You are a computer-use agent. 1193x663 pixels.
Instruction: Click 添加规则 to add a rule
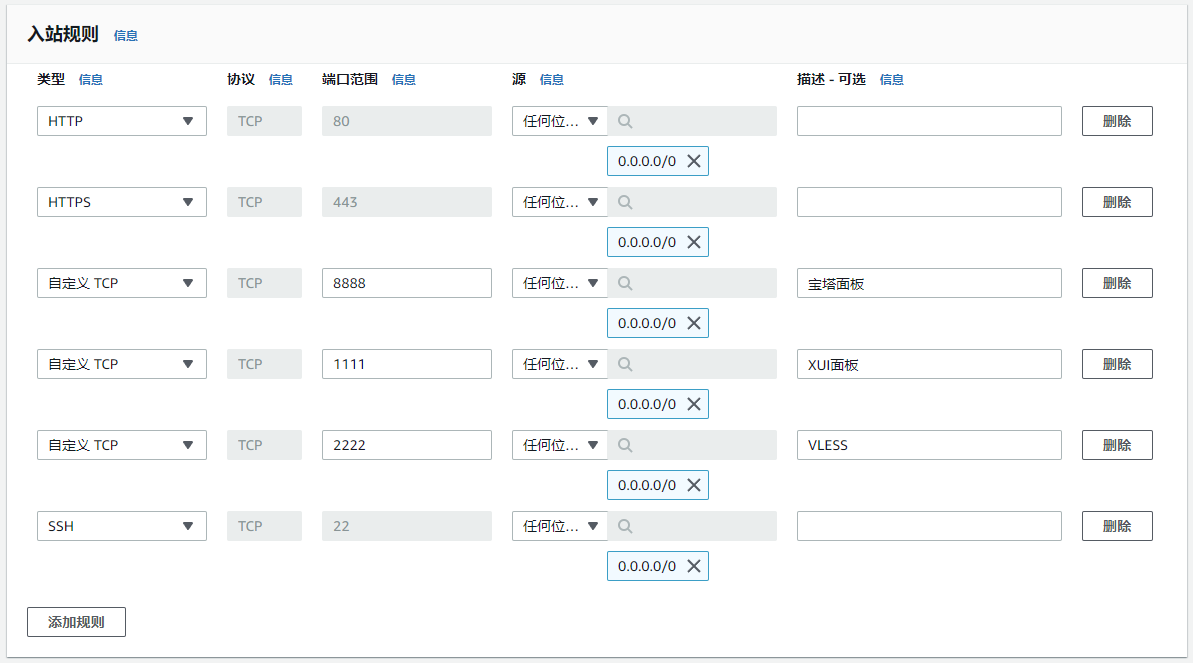[x=76, y=622]
